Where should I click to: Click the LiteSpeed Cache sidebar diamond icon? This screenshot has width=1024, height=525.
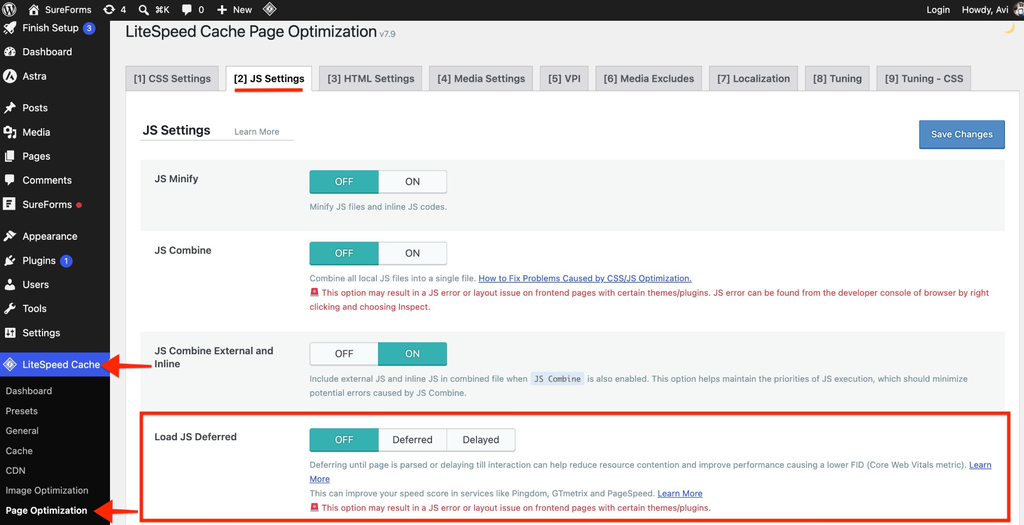pos(10,364)
